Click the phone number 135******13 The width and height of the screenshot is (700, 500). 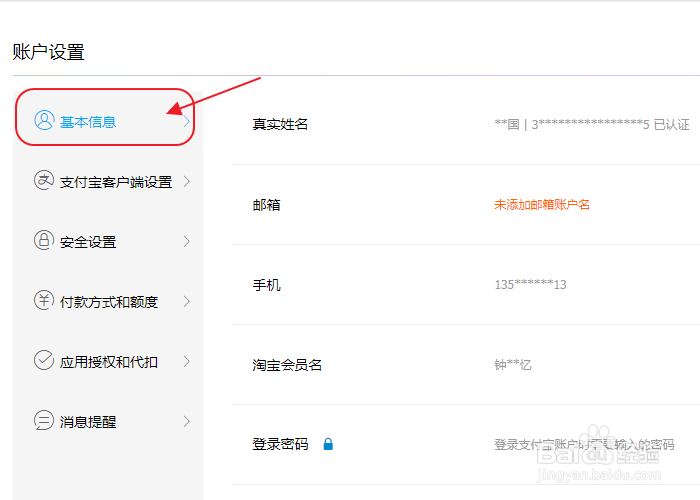point(530,285)
